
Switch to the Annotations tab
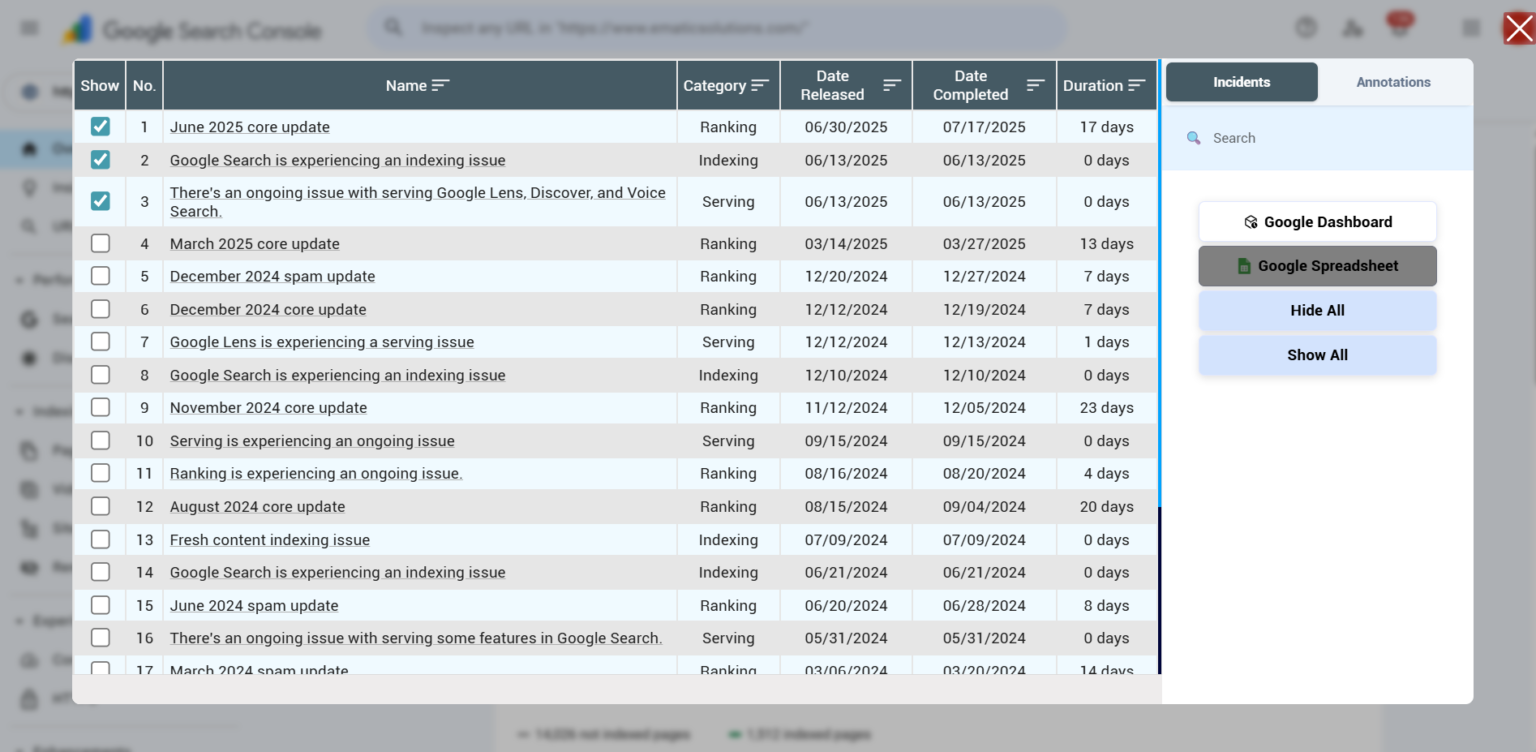1393,82
